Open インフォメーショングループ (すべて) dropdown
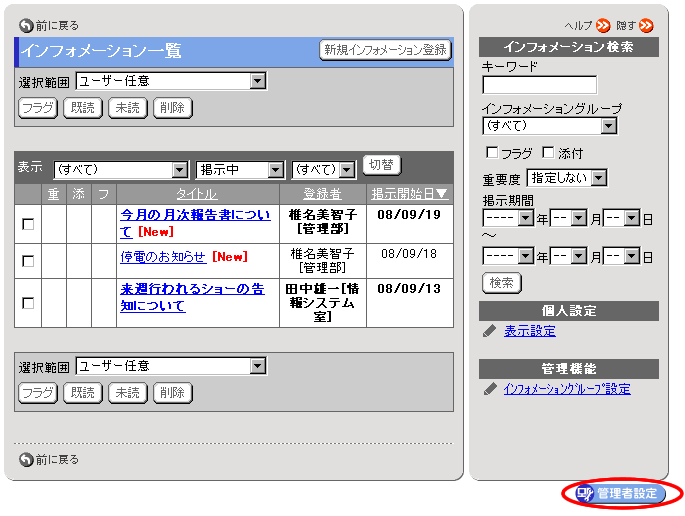The image size is (685, 516). (x=550, y=126)
